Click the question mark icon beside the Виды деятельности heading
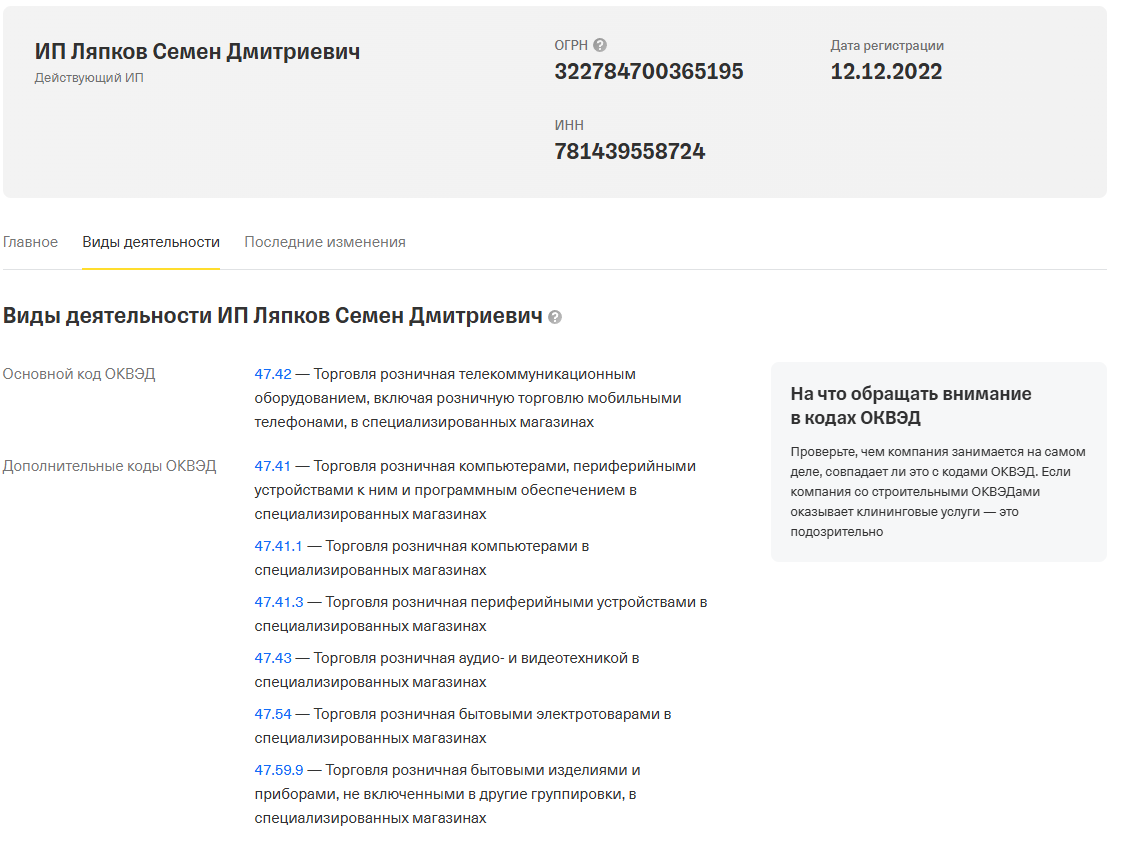 click(x=555, y=317)
